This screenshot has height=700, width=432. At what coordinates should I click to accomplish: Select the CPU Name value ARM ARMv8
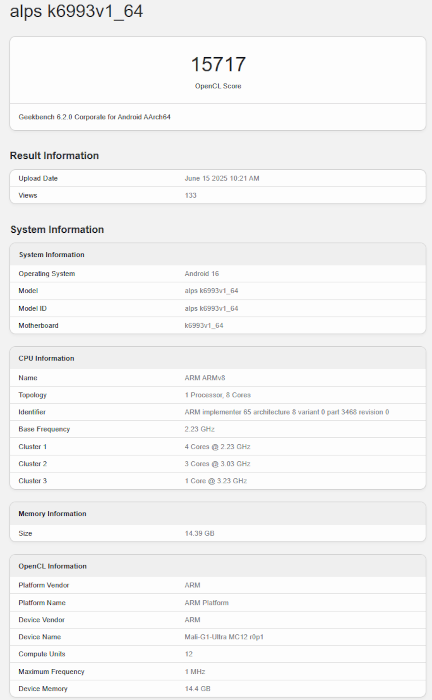click(x=205, y=378)
